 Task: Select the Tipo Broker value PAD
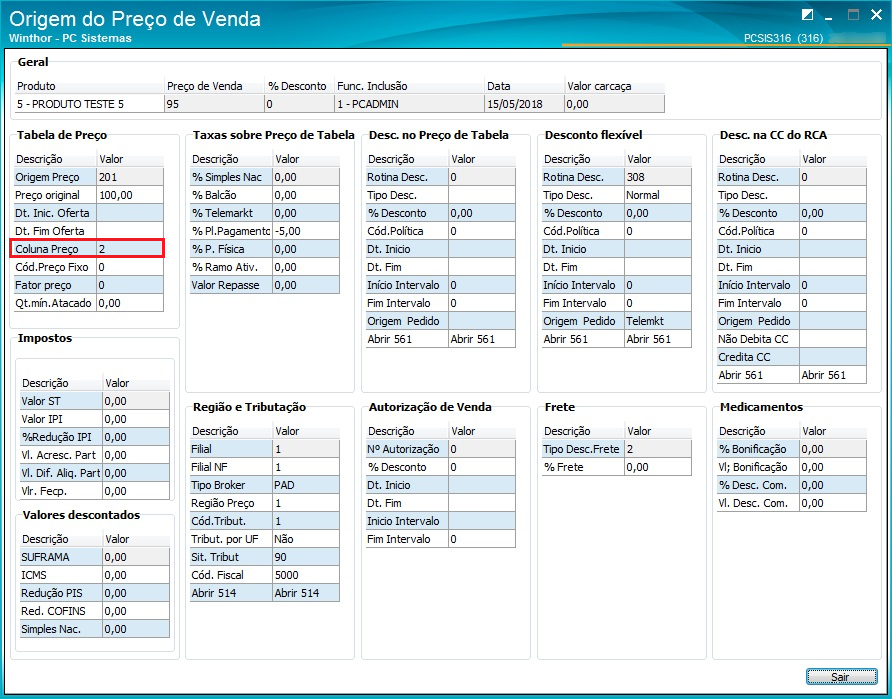[x=305, y=485]
